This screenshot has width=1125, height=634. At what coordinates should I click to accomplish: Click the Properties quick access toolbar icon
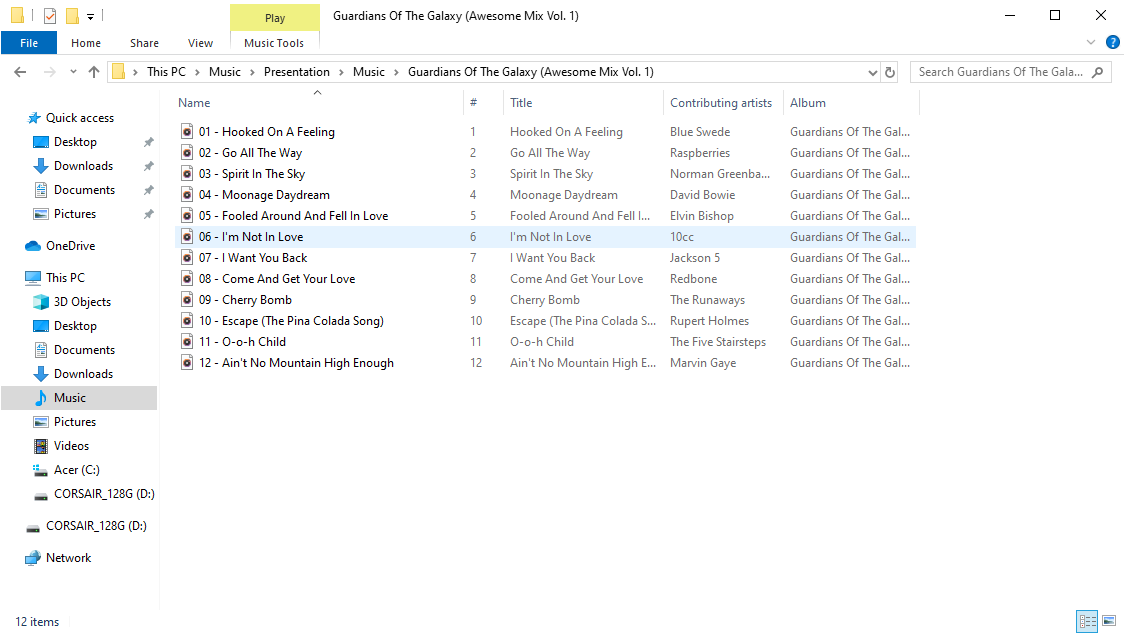tap(50, 16)
